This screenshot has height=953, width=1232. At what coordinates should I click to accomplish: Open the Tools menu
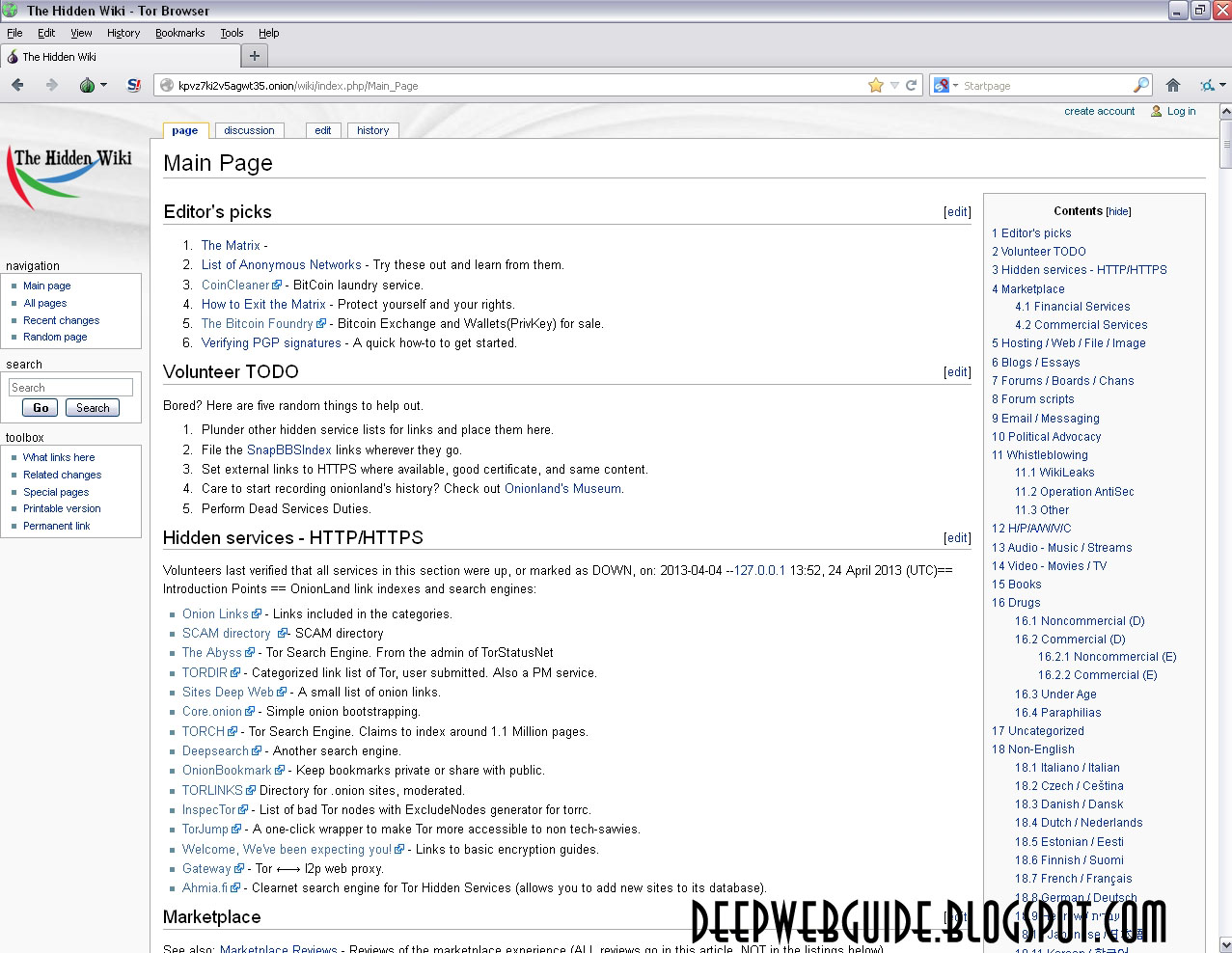pyautogui.click(x=232, y=33)
